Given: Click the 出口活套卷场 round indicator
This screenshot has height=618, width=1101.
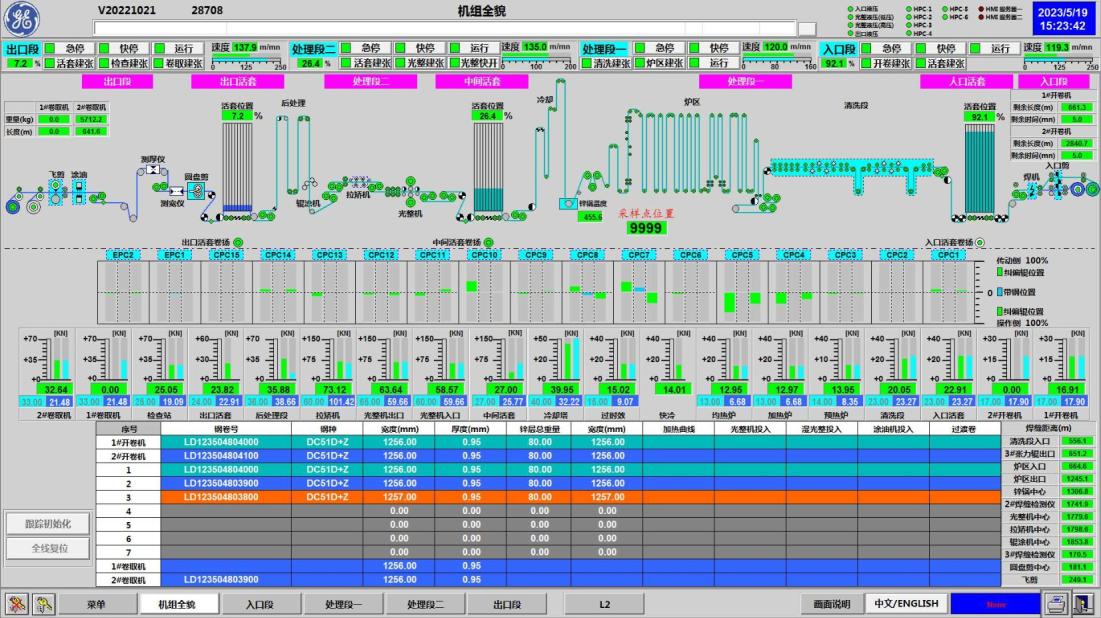Looking at the screenshot, I should tap(238, 242).
